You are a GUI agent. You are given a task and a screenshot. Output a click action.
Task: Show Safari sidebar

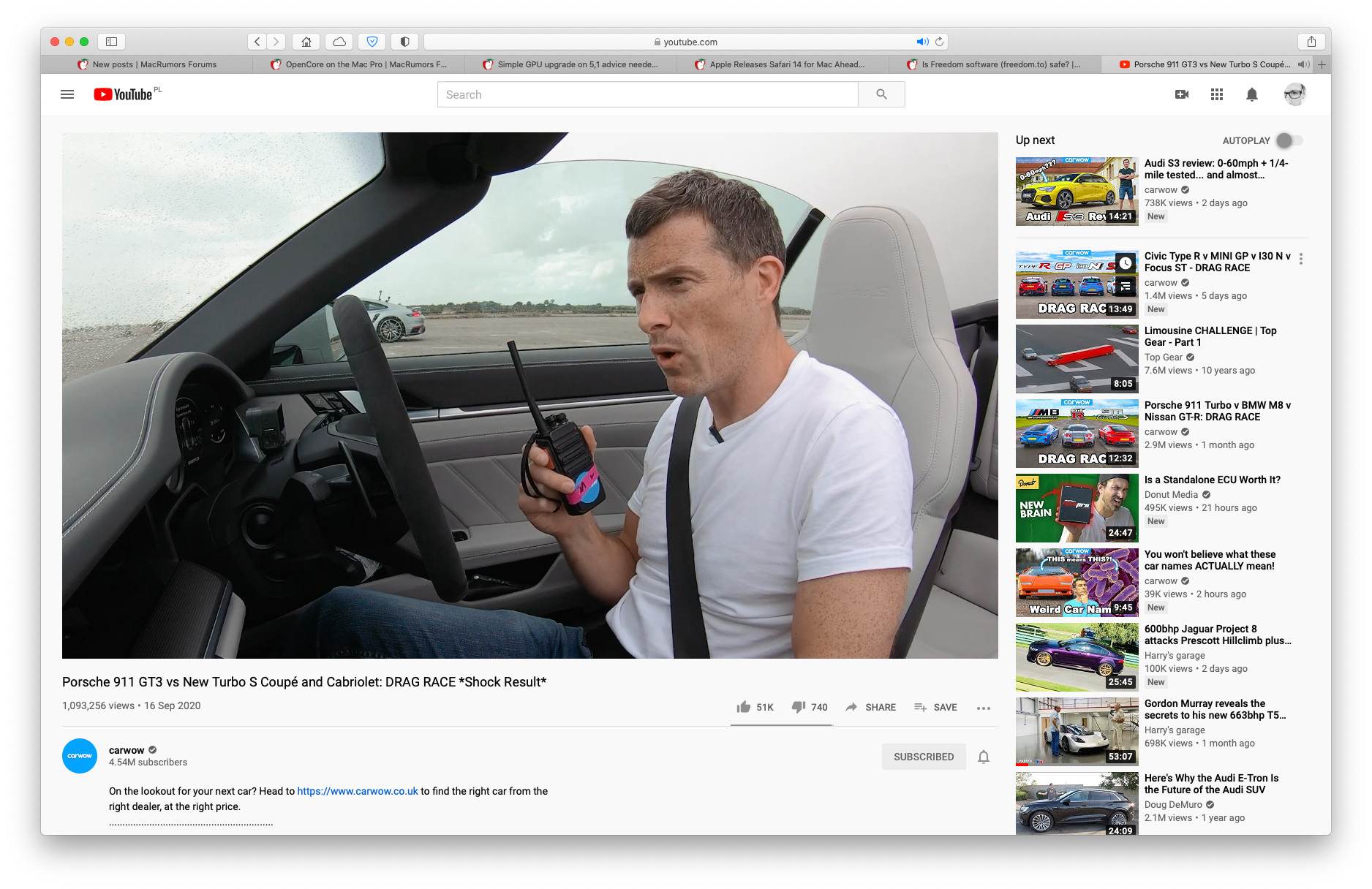pyautogui.click(x=111, y=42)
